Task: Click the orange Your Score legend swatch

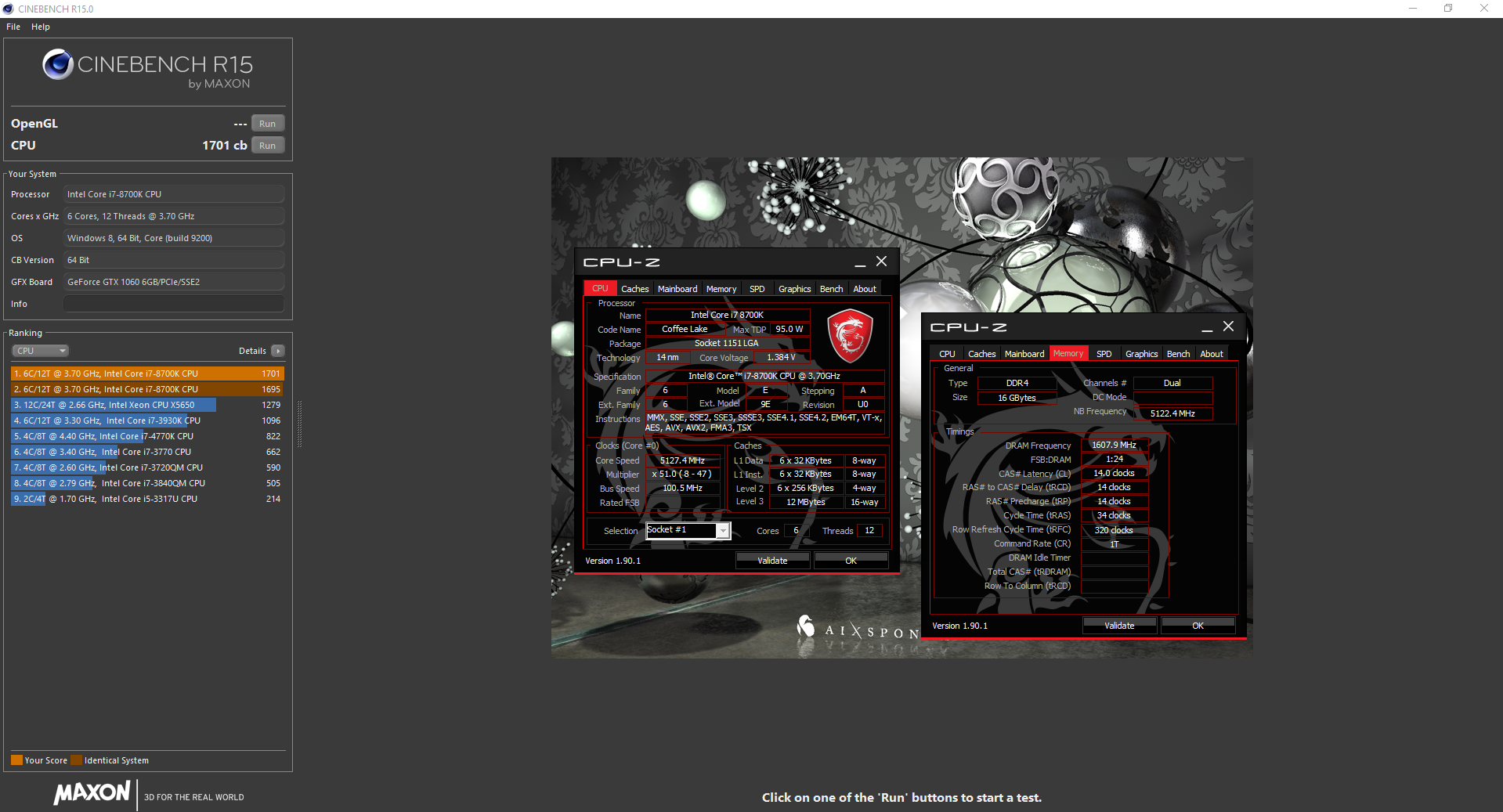Action: point(16,760)
